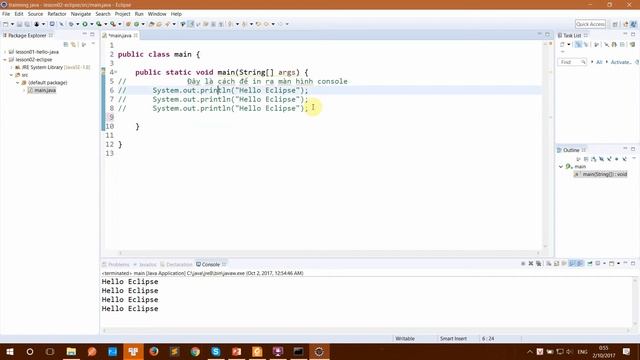Screen dimensions: 640x360
Task: Open the Source menu
Action: pyautogui.click(x=35, y=14)
